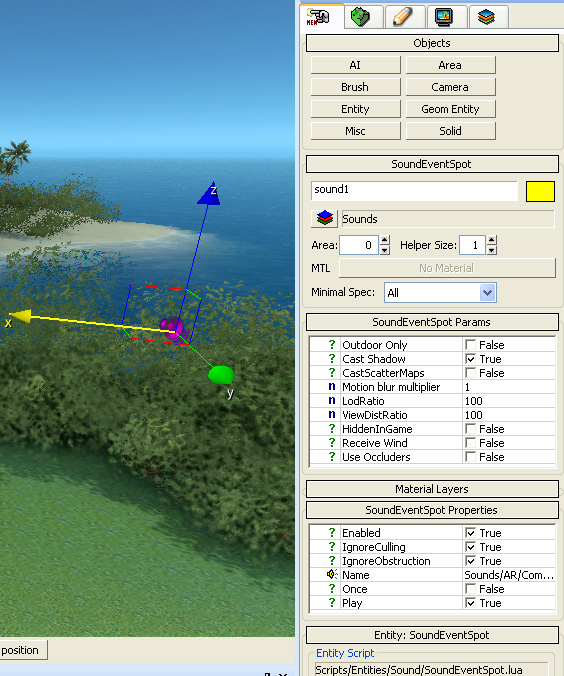Switch to the pencil modify tab
The height and width of the screenshot is (676, 564).
[x=402, y=17]
